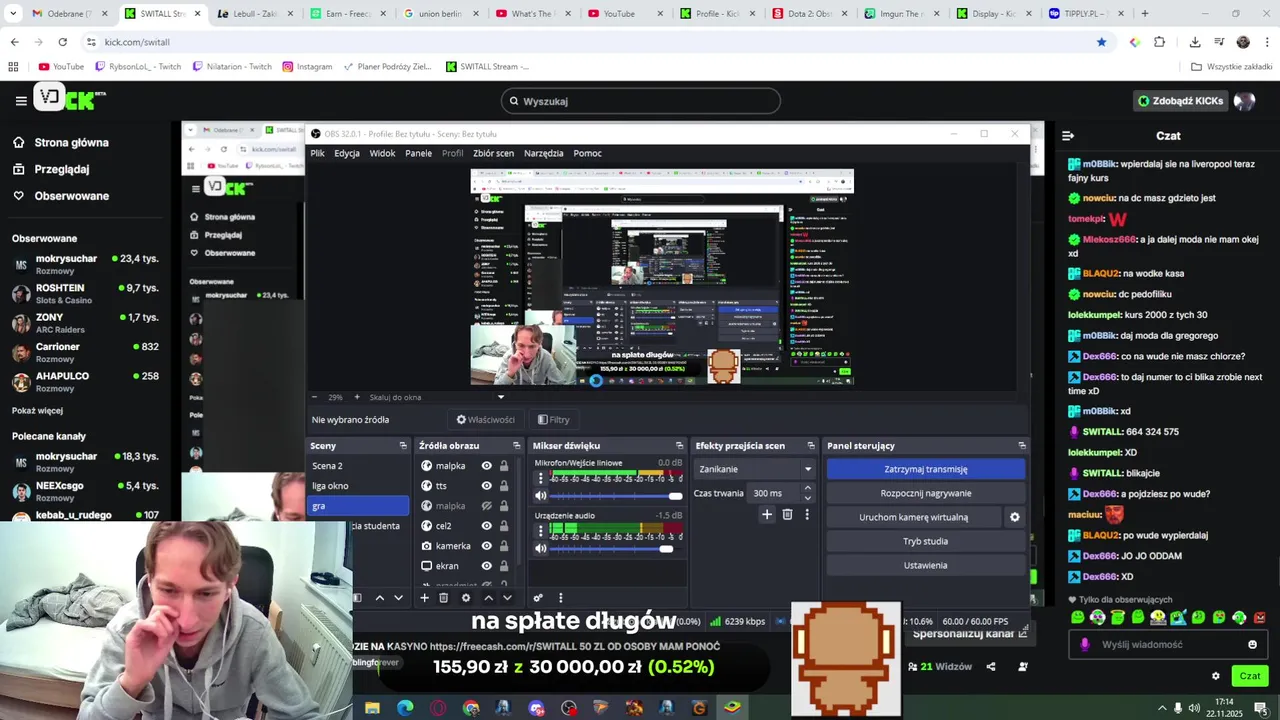Open OBS Widok menu
This screenshot has height=720, width=1280.
[x=382, y=153]
